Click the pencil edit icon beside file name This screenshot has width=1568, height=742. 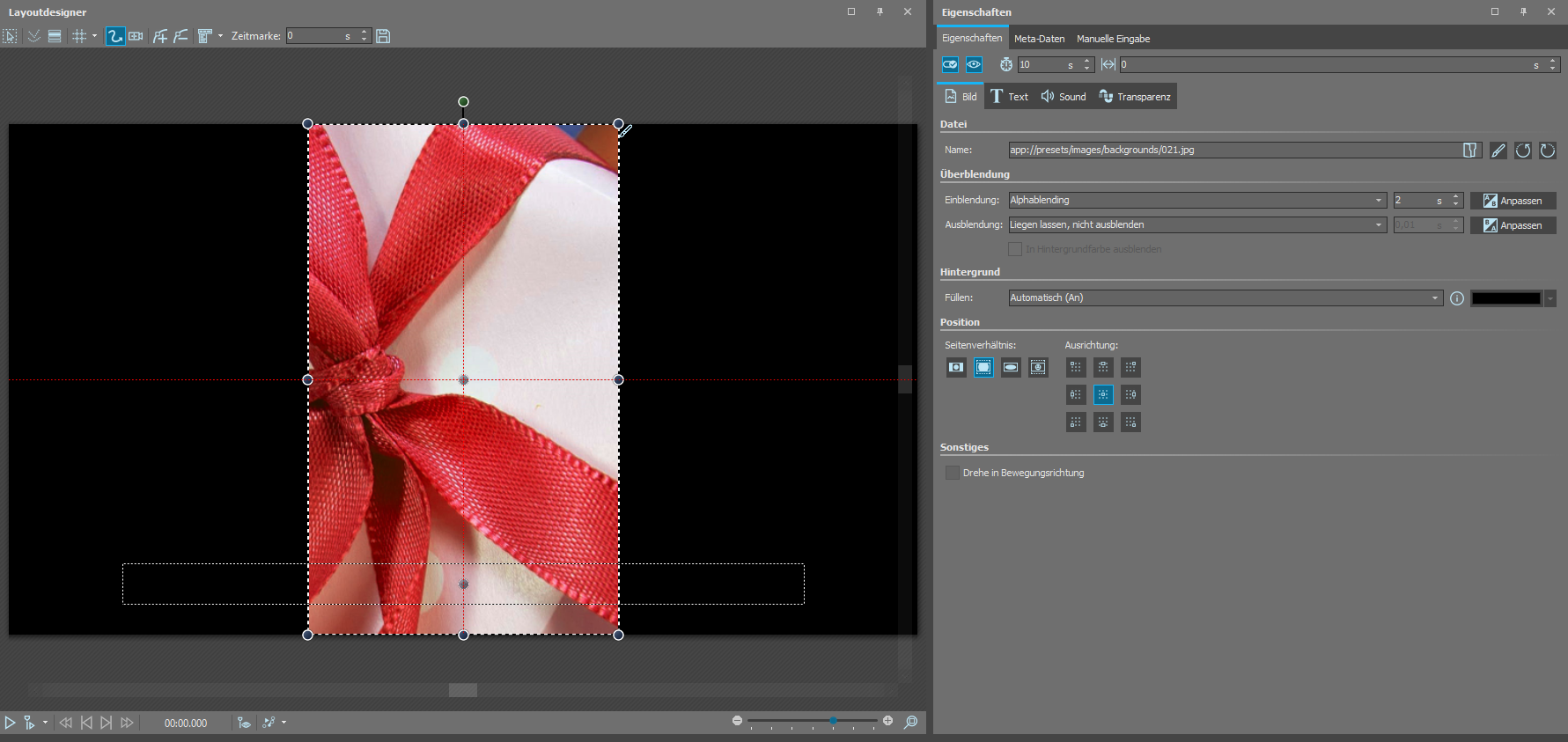tap(1498, 151)
